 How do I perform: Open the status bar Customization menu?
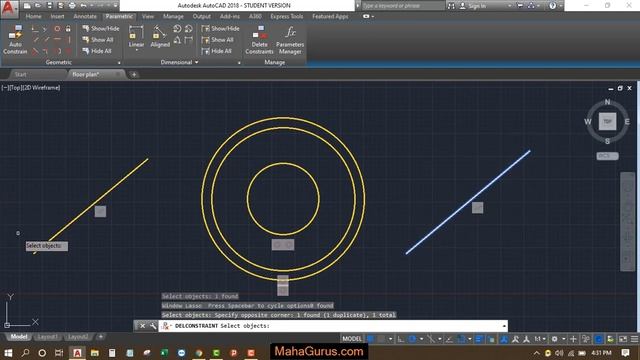[634, 339]
